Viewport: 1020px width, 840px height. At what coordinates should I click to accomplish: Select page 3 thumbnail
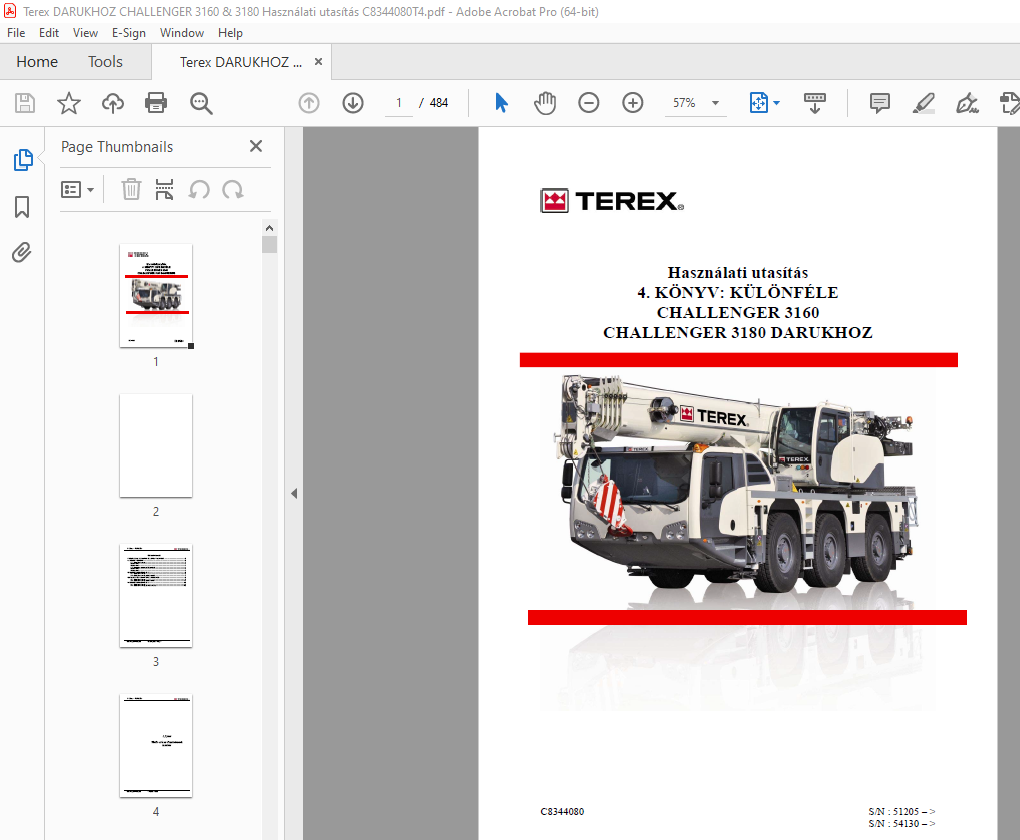156,595
